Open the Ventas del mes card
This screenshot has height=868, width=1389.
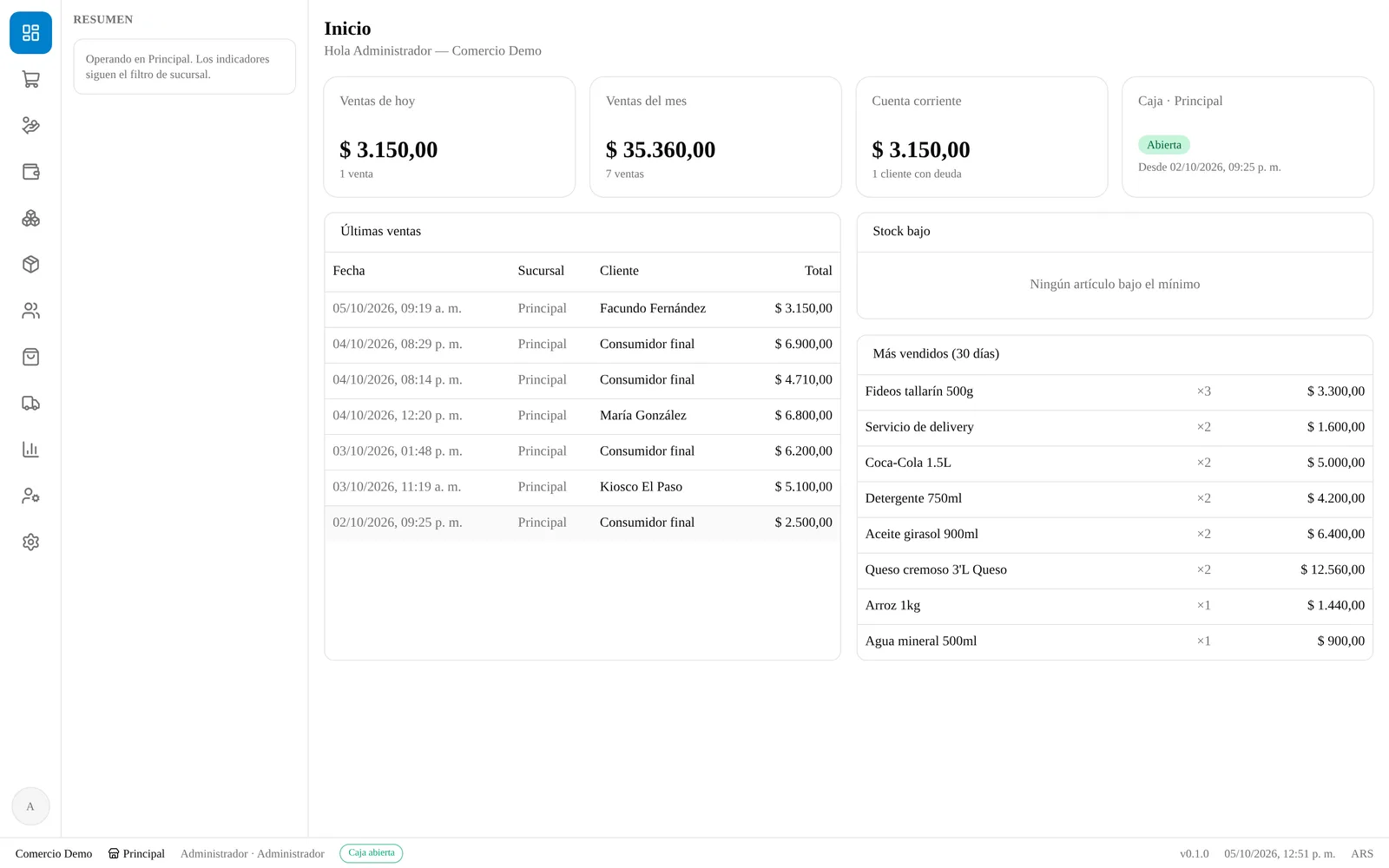click(715, 137)
